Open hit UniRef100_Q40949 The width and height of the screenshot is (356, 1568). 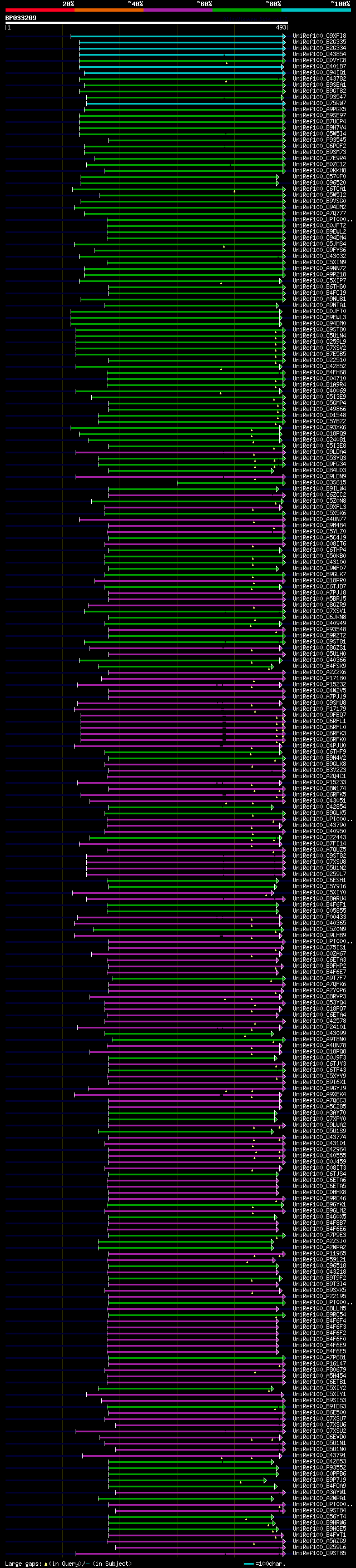(x=319, y=624)
